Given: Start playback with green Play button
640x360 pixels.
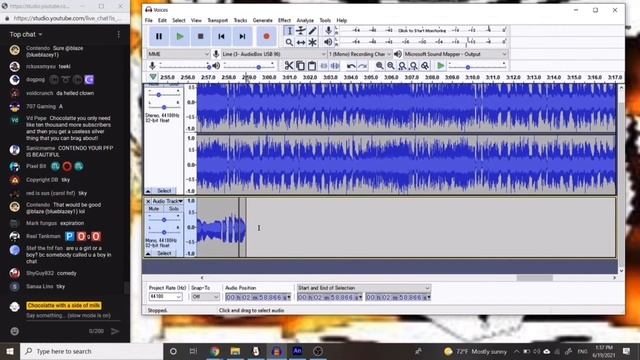Looking at the screenshot, I should [180, 36].
